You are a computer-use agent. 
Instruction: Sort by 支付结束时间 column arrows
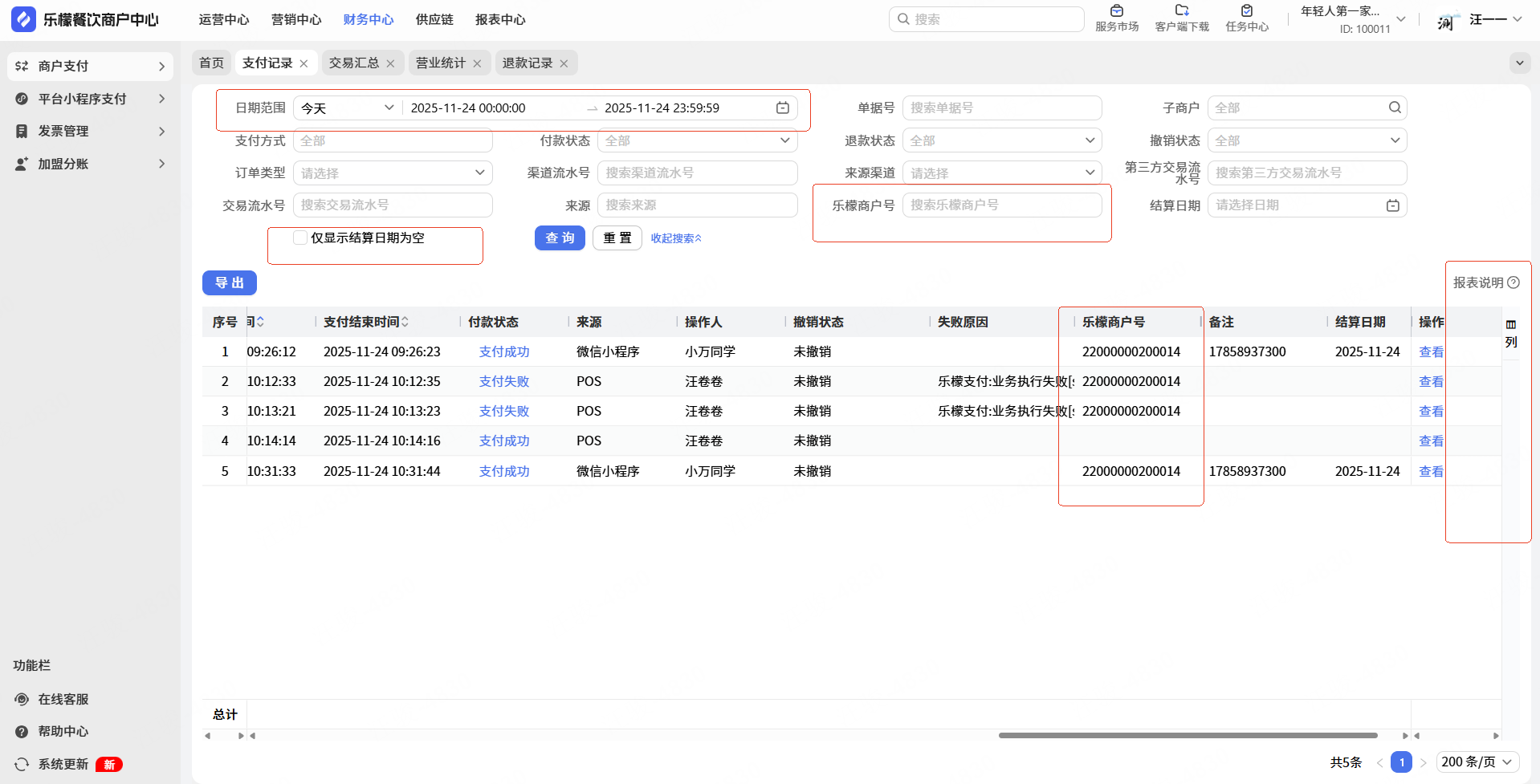tap(405, 322)
